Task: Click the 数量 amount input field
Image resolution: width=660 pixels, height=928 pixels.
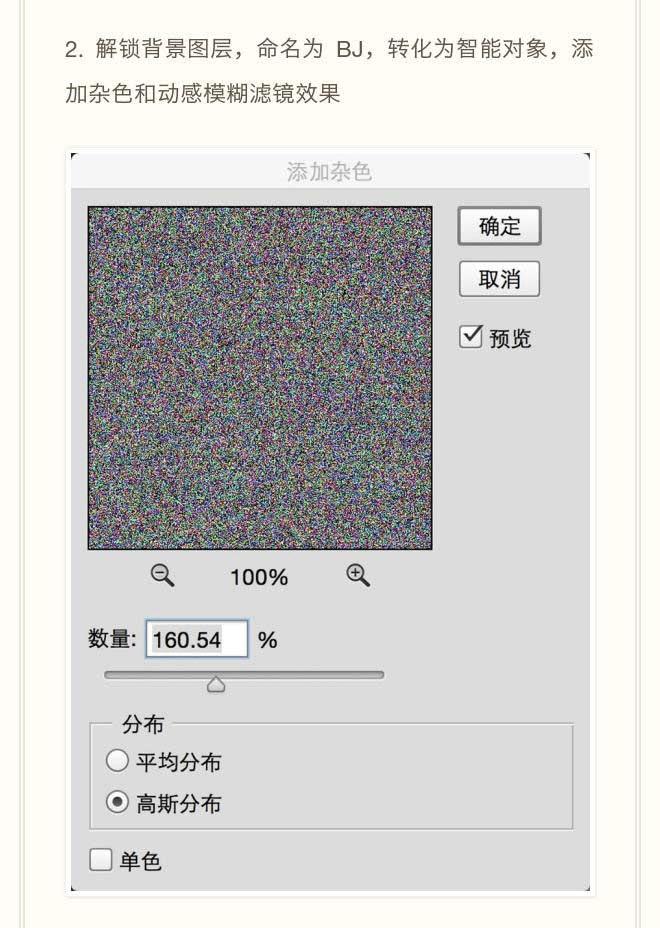Action: [197, 639]
